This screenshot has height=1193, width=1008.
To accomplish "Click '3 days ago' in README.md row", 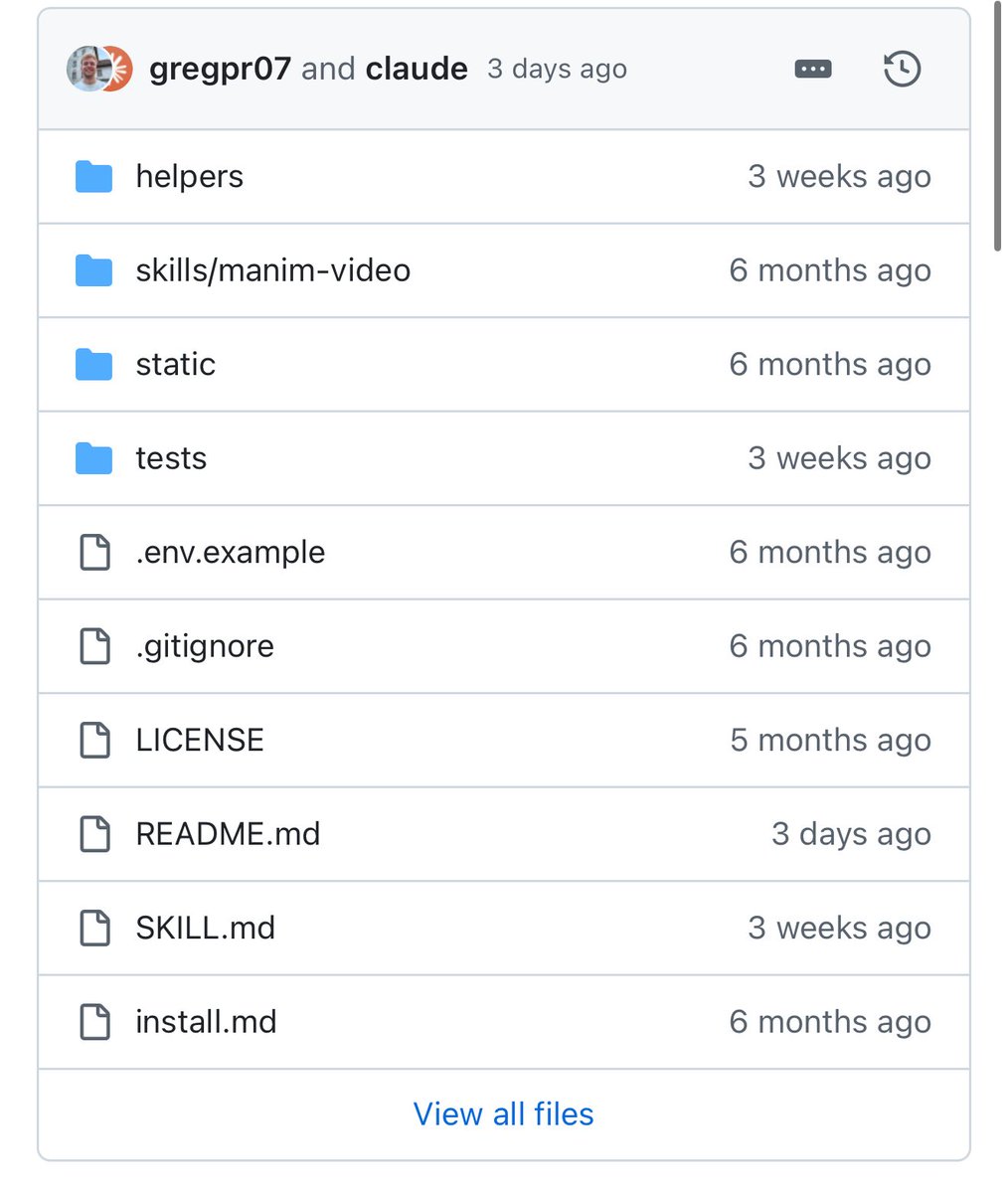I will click(852, 834).
